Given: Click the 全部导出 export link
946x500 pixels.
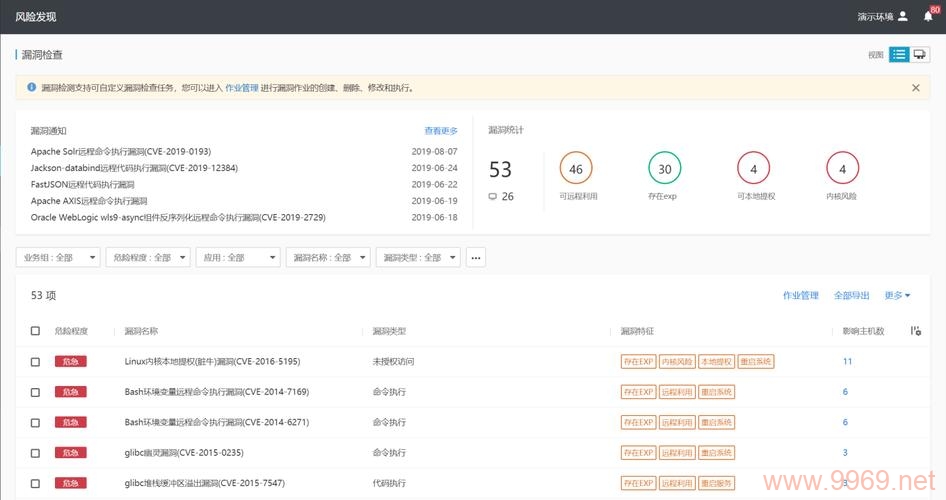Looking at the screenshot, I should (x=852, y=296).
